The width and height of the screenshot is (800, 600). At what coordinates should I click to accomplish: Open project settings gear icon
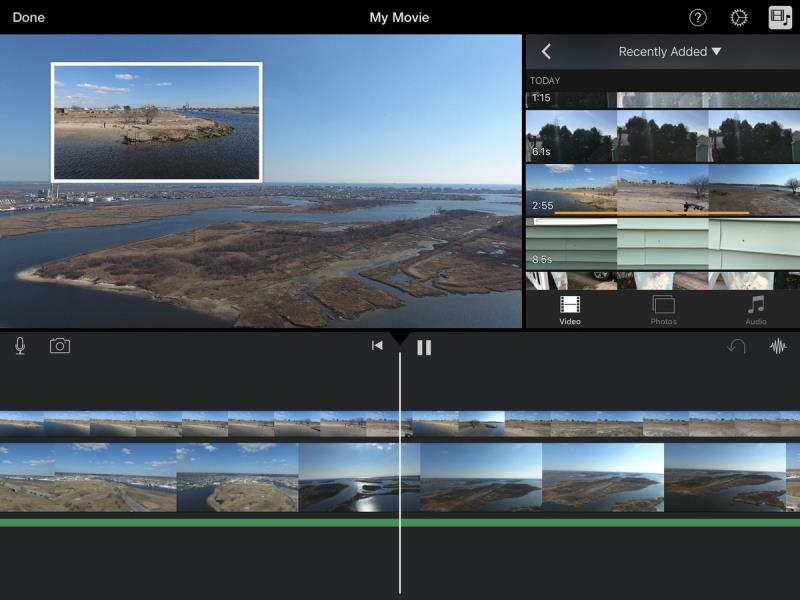(739, 18)
